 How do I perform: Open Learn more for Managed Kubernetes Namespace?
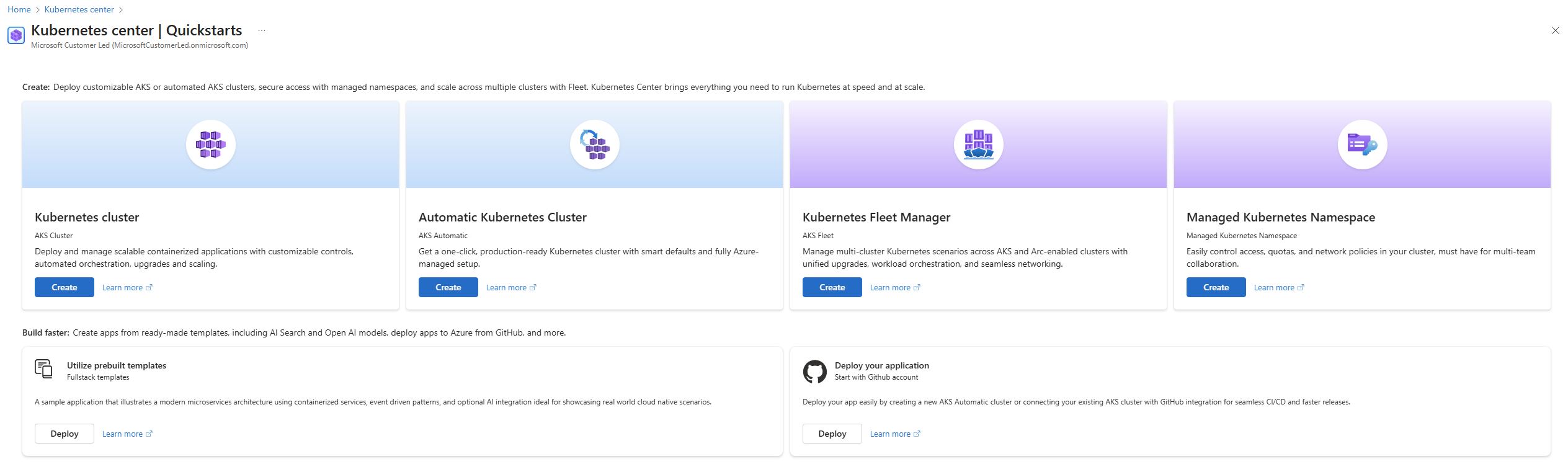(x=1278, y=288)
